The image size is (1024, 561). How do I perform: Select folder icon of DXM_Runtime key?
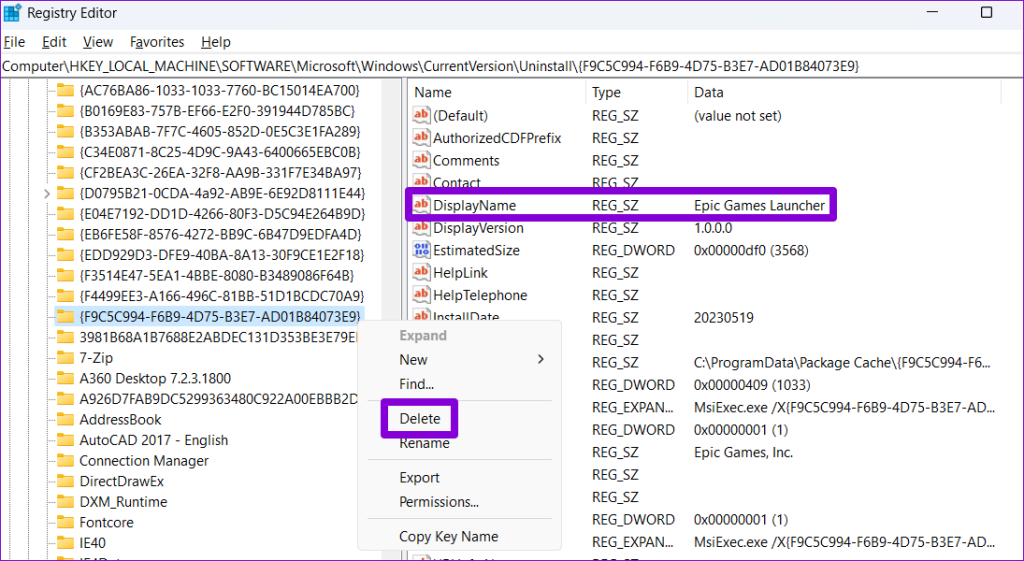tap(65, 502)
